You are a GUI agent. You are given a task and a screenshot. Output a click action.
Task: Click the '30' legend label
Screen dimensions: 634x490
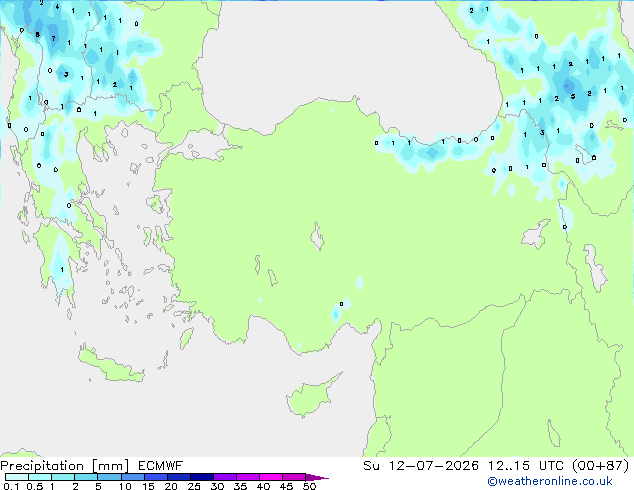tap(217, 486)
